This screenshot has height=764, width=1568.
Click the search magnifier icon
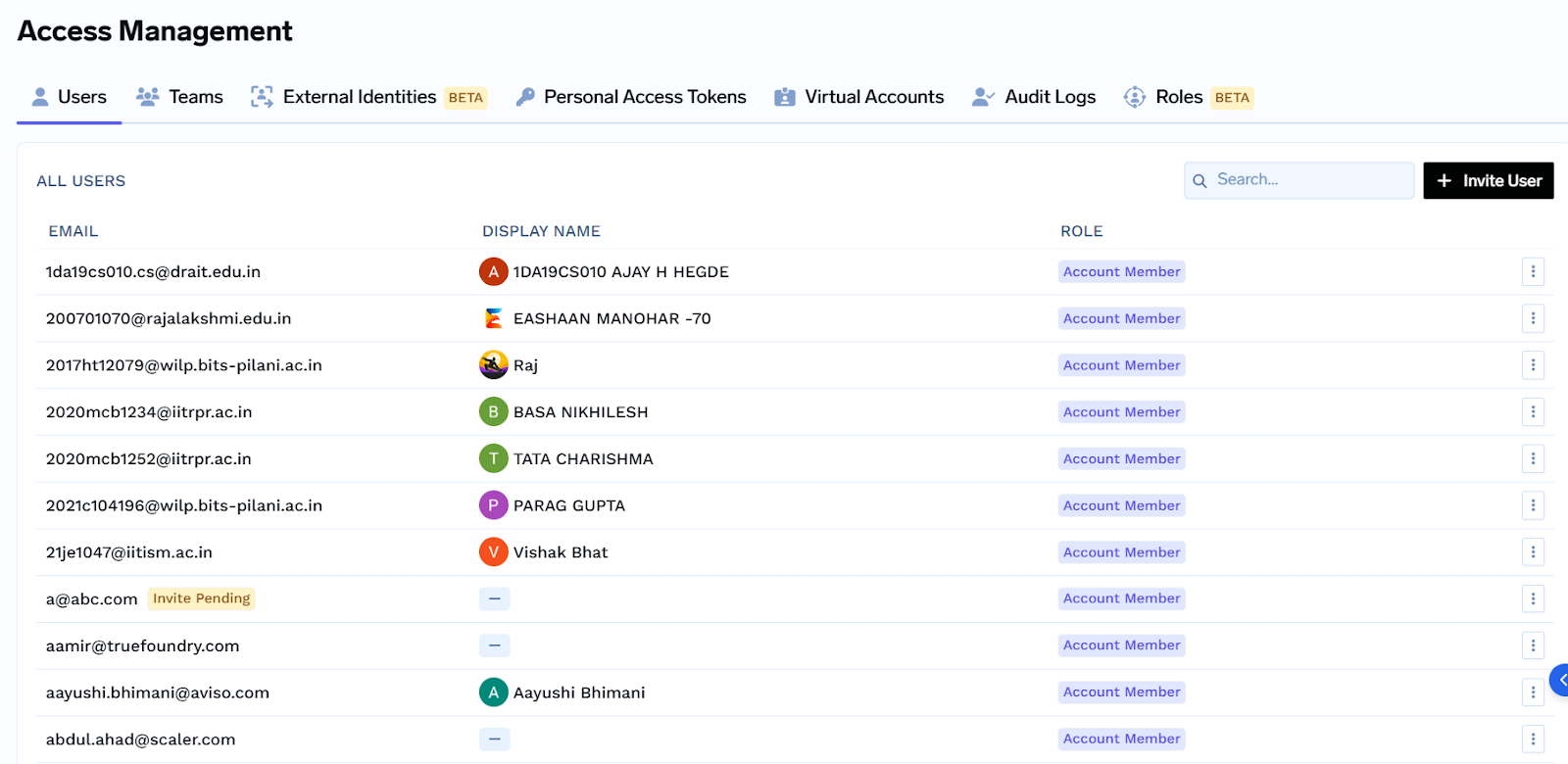(1200, 181)
